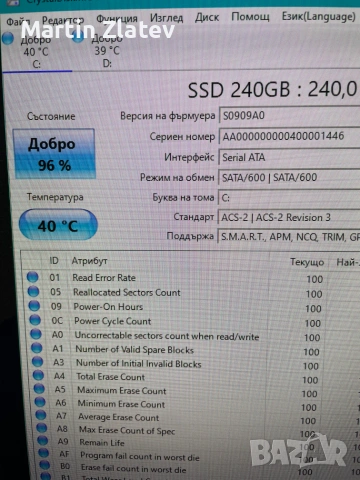Click status icon of Number of Valid Spare Blocks
Viewport: 360px width, 480px height.
(37, 348)
